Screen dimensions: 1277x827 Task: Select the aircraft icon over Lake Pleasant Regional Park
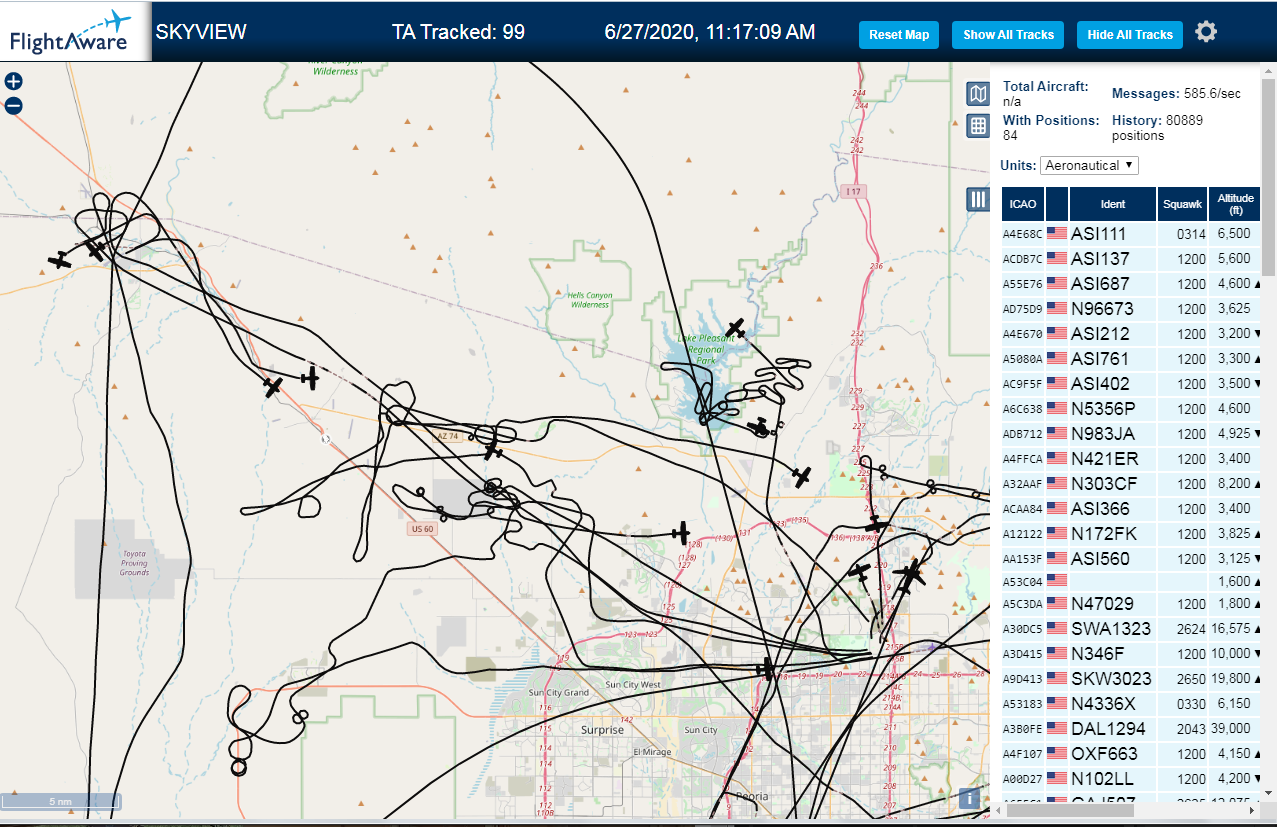pyautogui.click(x=736, y=328)
